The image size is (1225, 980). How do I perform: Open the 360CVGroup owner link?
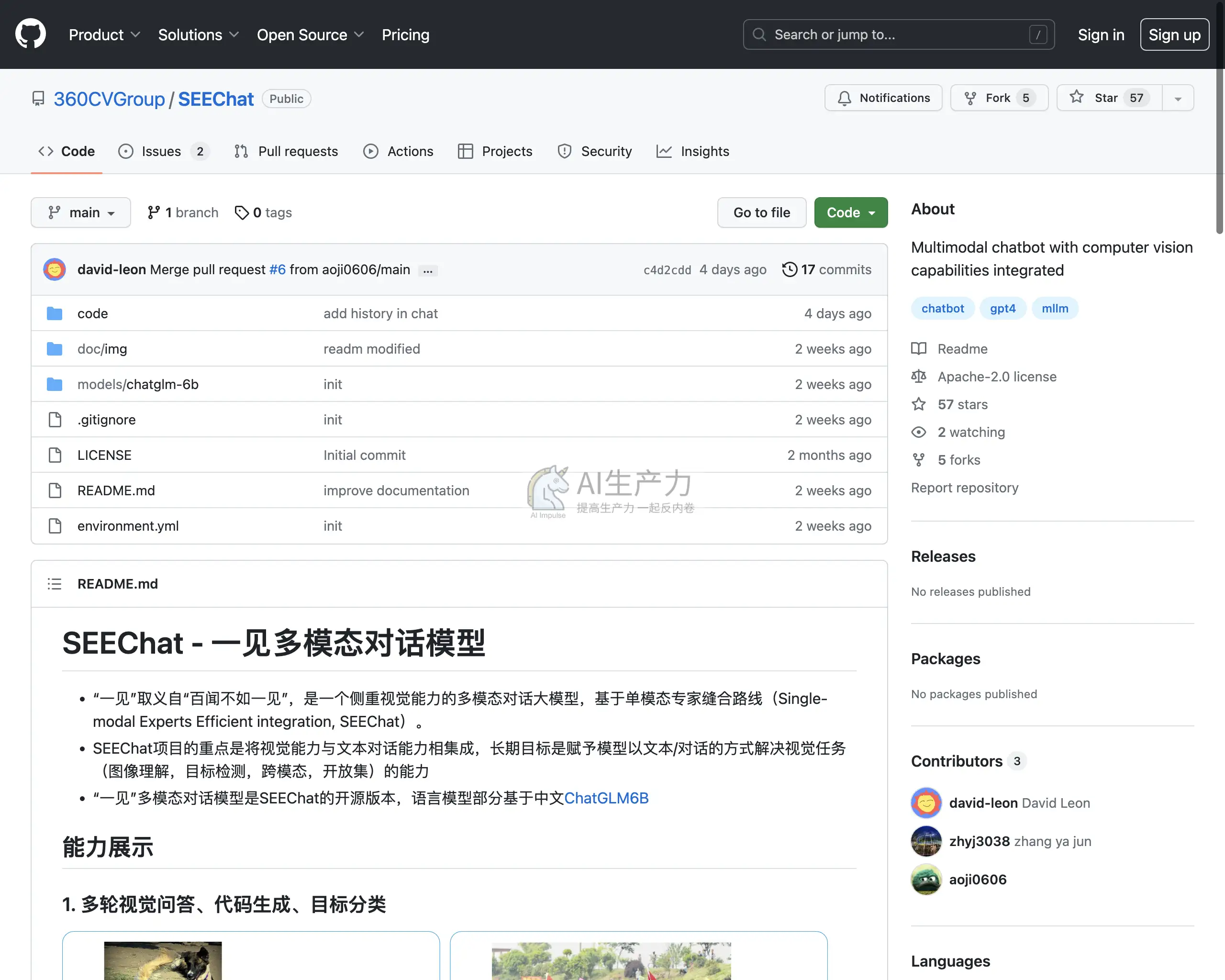coord(109,99)
